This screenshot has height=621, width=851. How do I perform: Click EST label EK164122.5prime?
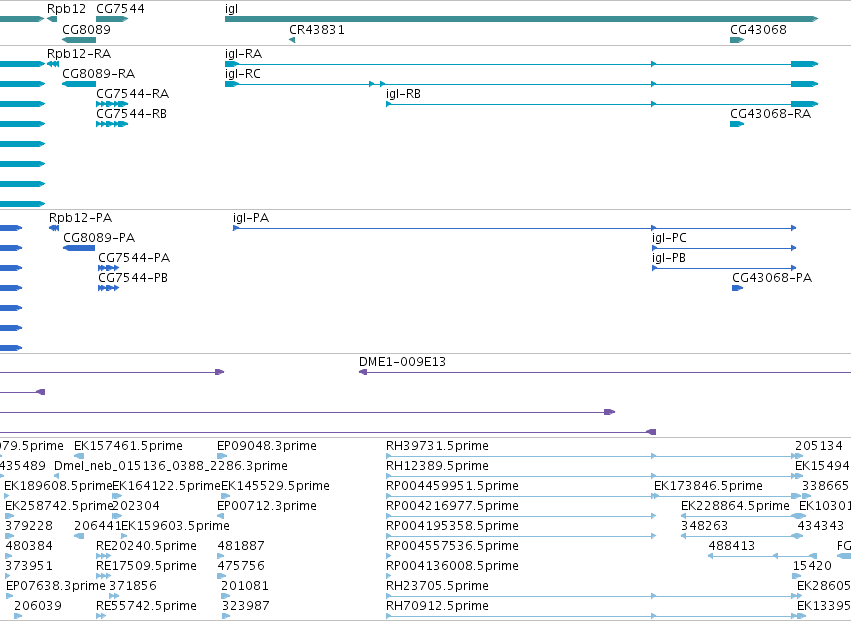pos(167,486)
